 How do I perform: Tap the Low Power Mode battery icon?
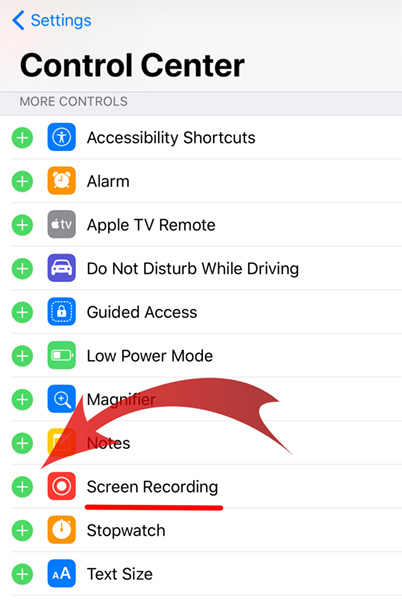click(x=61, y=355)
